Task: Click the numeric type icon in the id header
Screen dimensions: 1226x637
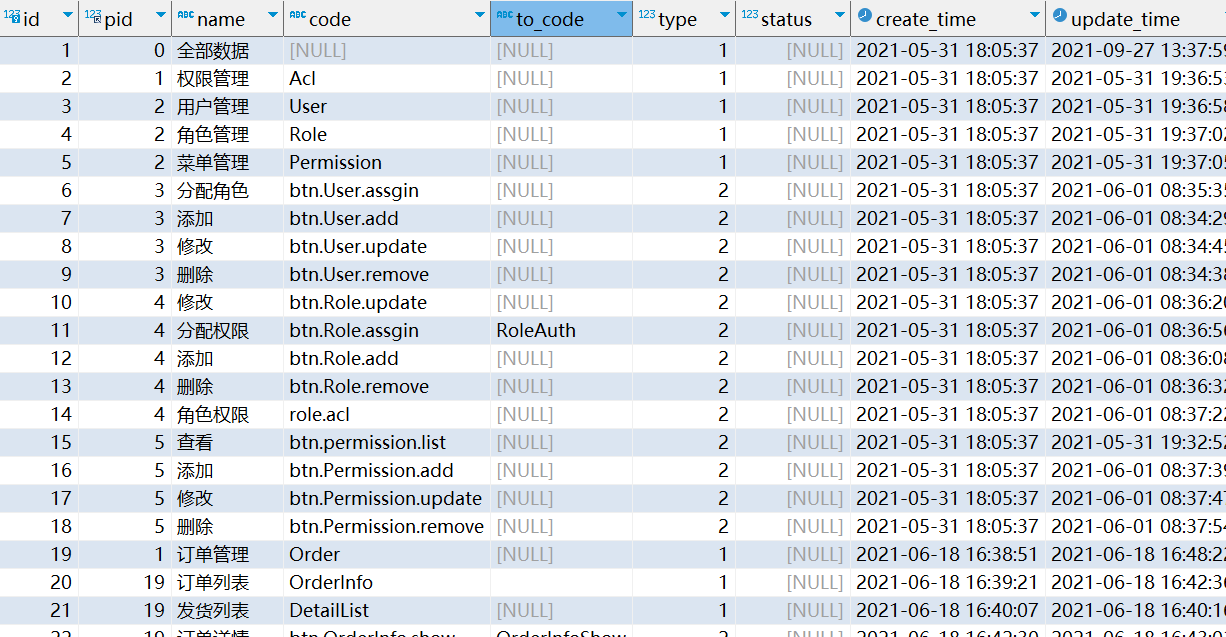Action: click(12, 17)
